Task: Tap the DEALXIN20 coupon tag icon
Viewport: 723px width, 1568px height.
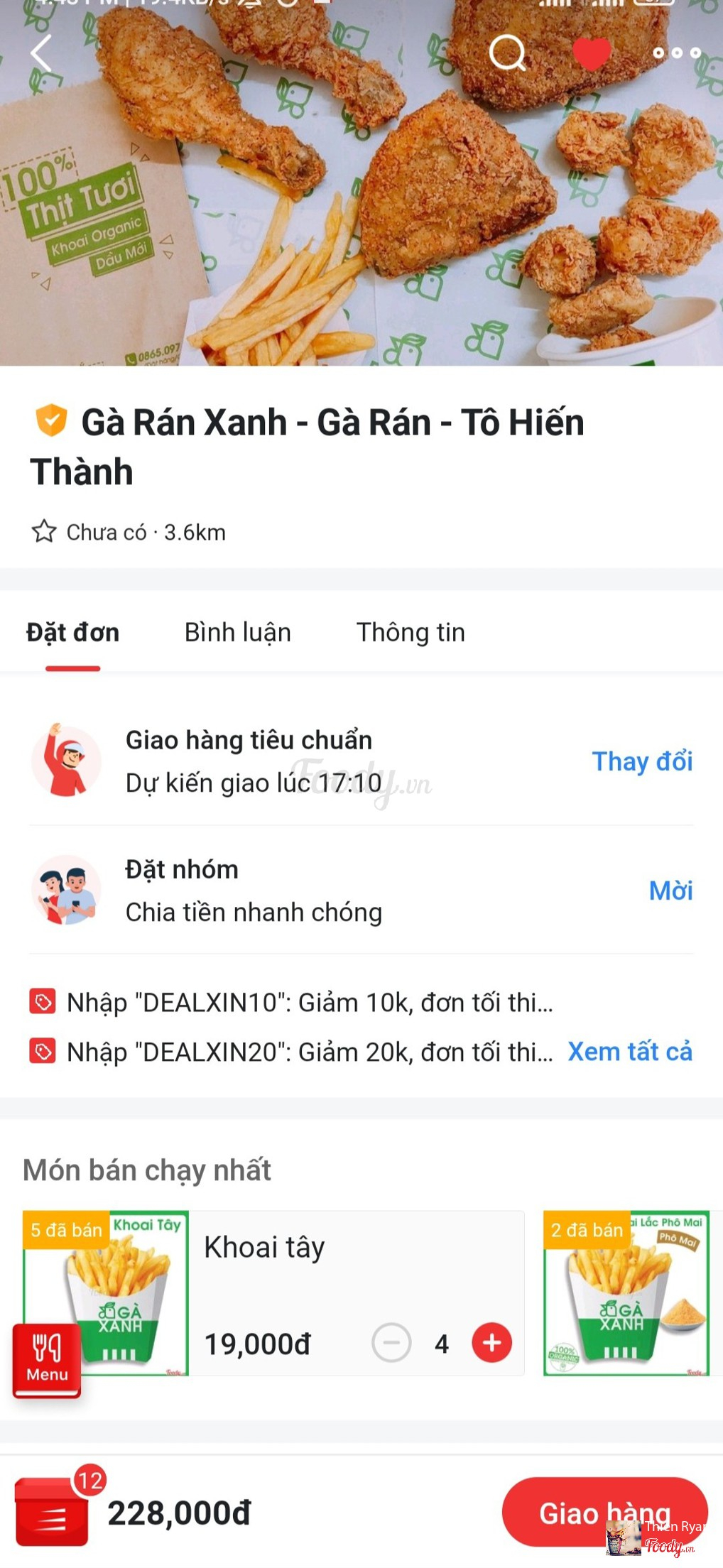Action: click(43, 1051)
